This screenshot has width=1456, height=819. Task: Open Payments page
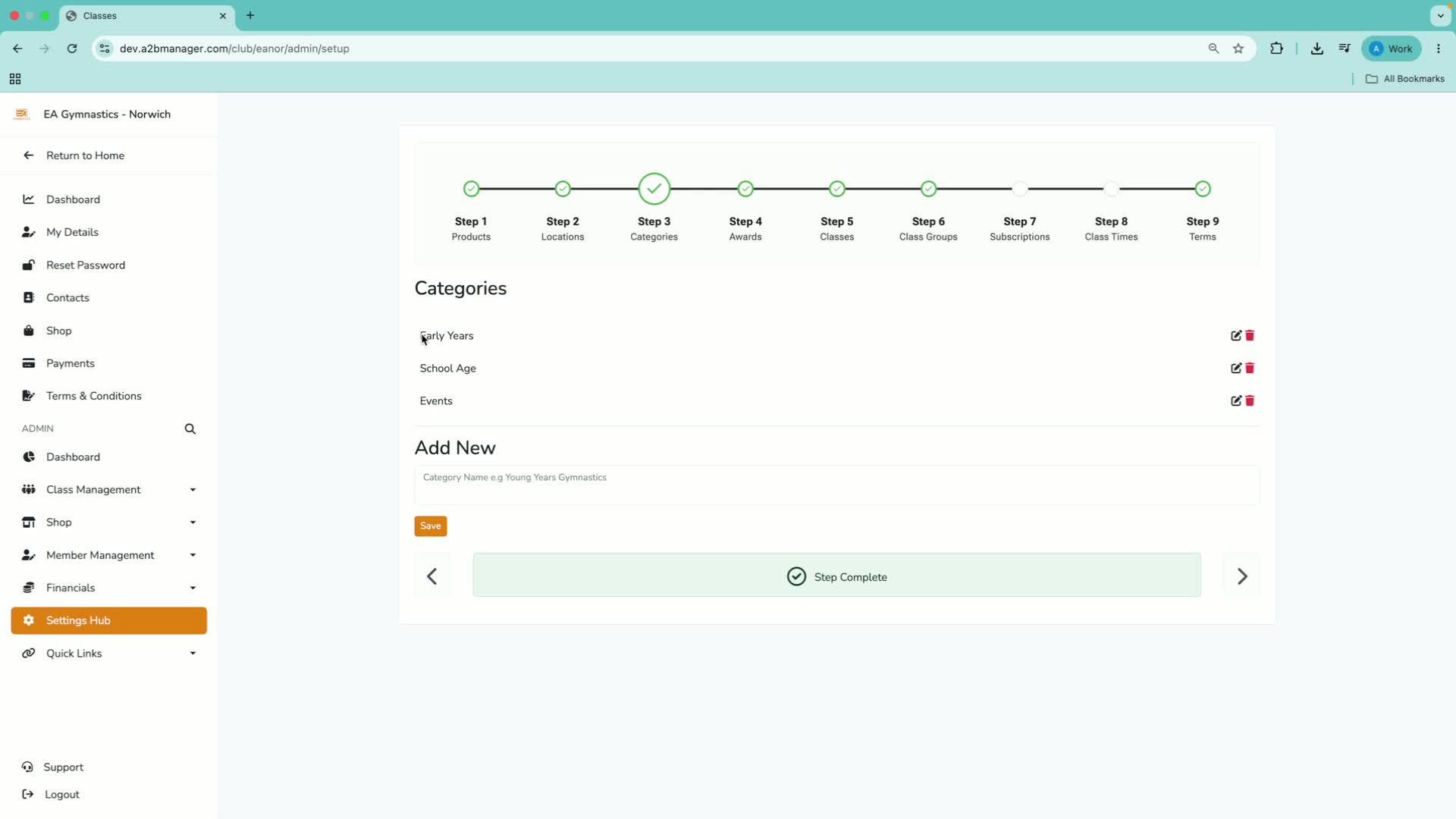(71, 363)
